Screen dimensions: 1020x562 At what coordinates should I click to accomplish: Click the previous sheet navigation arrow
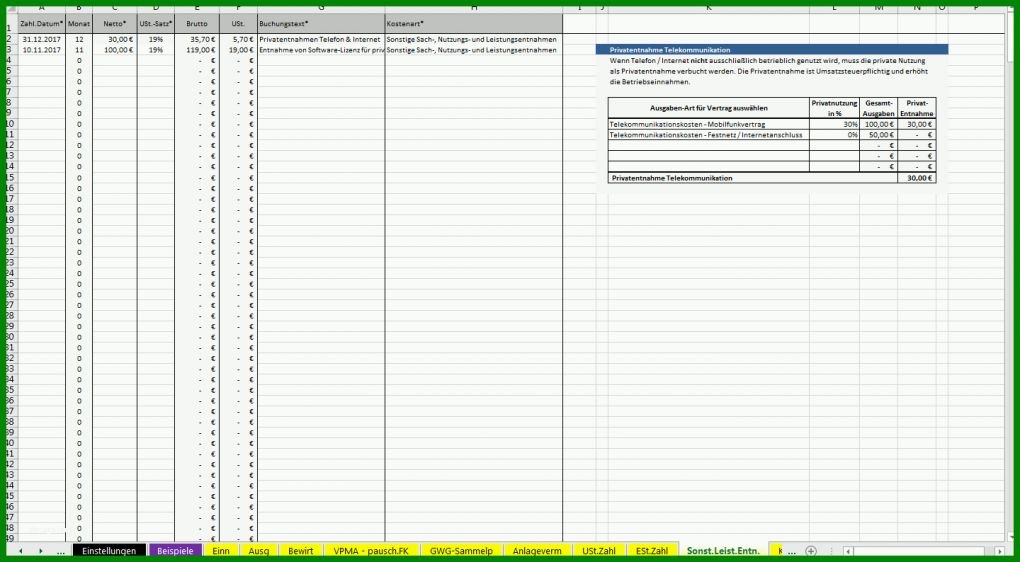tap(20, 551)
